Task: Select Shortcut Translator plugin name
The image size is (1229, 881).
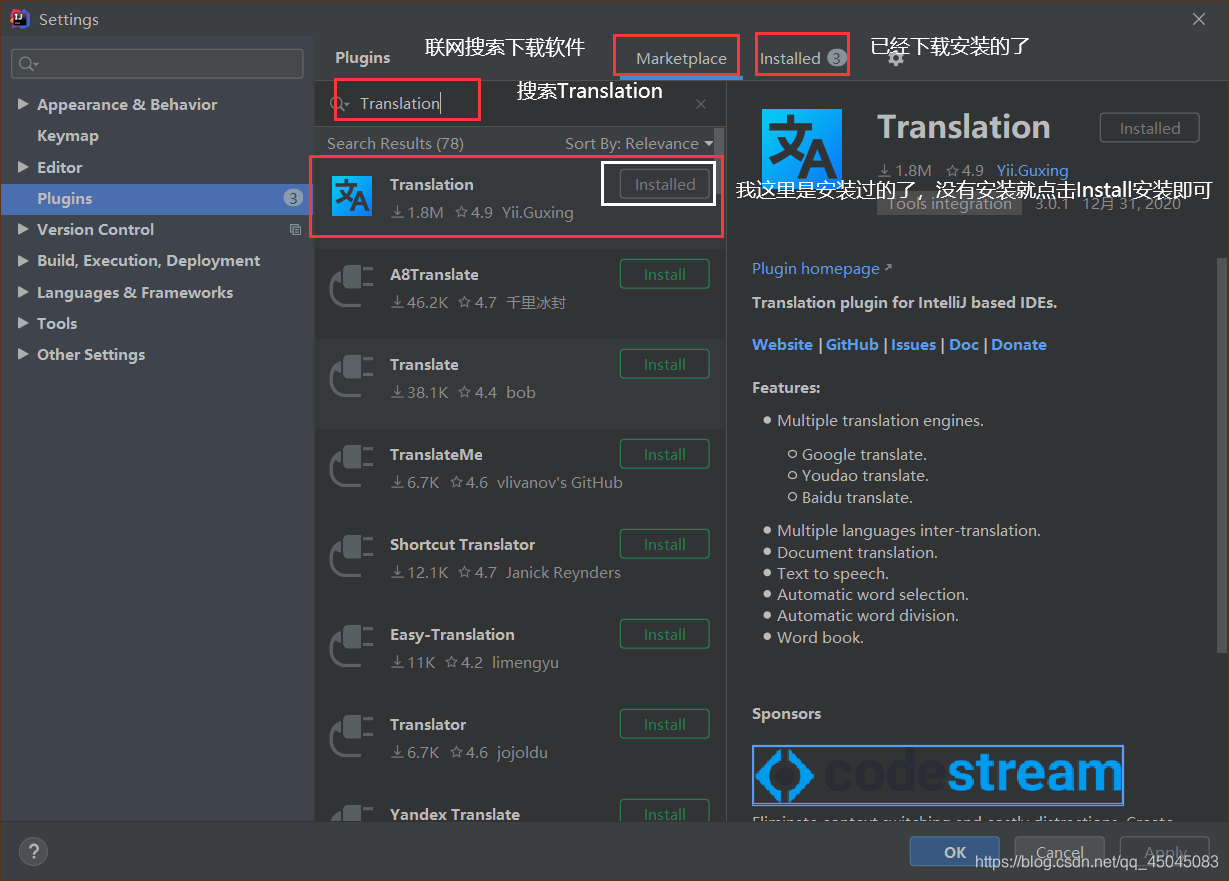Action: [462, 545]
